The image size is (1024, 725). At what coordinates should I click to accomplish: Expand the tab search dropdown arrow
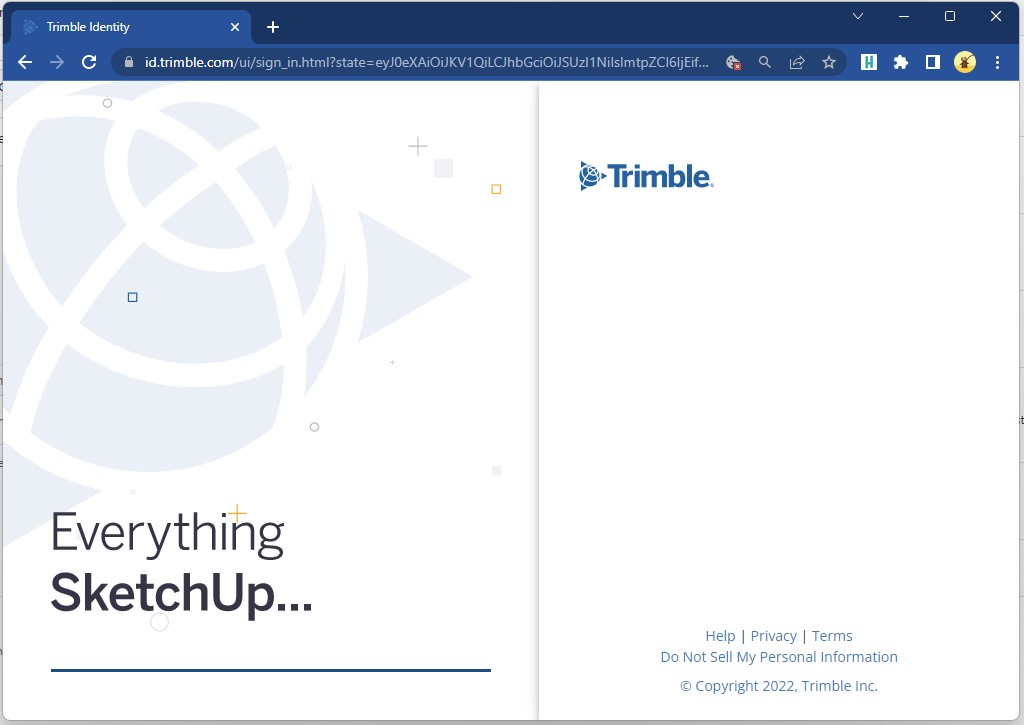tap(858, 16)
